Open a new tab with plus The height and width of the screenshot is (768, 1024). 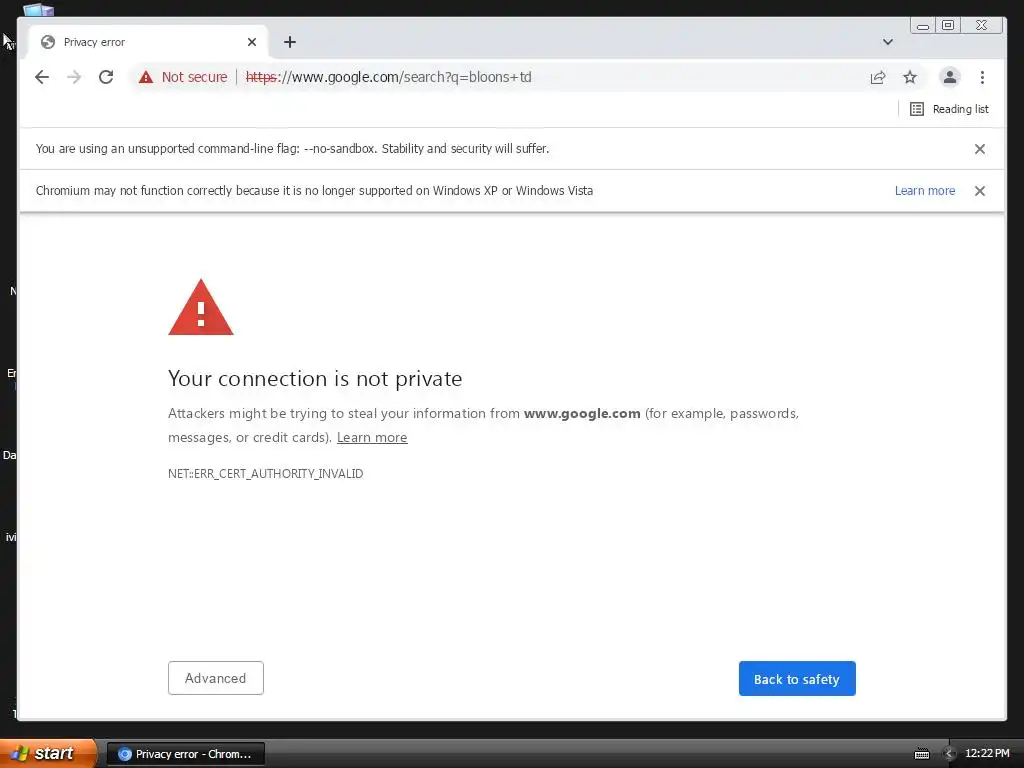pos(290,42)
